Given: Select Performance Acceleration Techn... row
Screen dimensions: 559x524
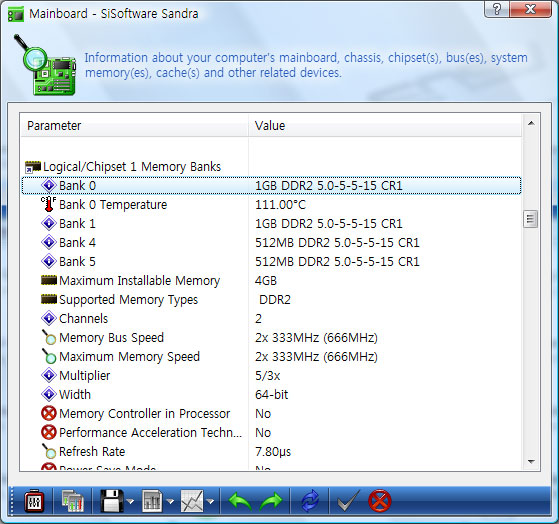Looking at the screenshot, I should [x=271, y=433].
